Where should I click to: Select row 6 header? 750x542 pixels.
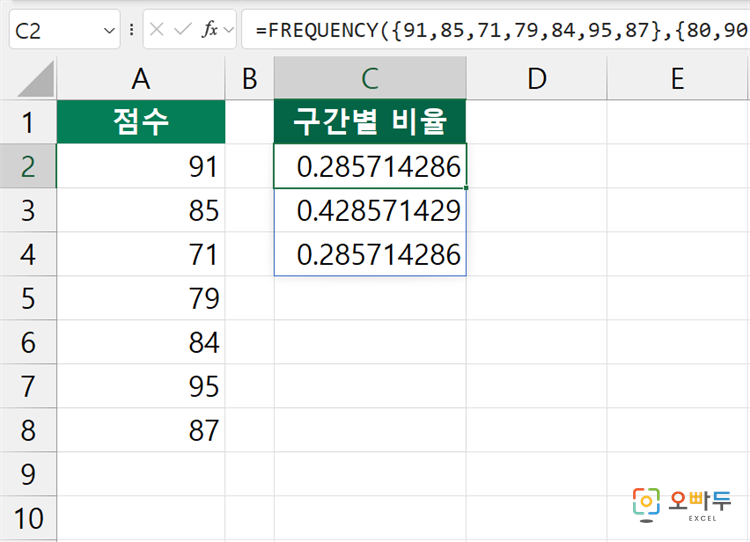28,342
